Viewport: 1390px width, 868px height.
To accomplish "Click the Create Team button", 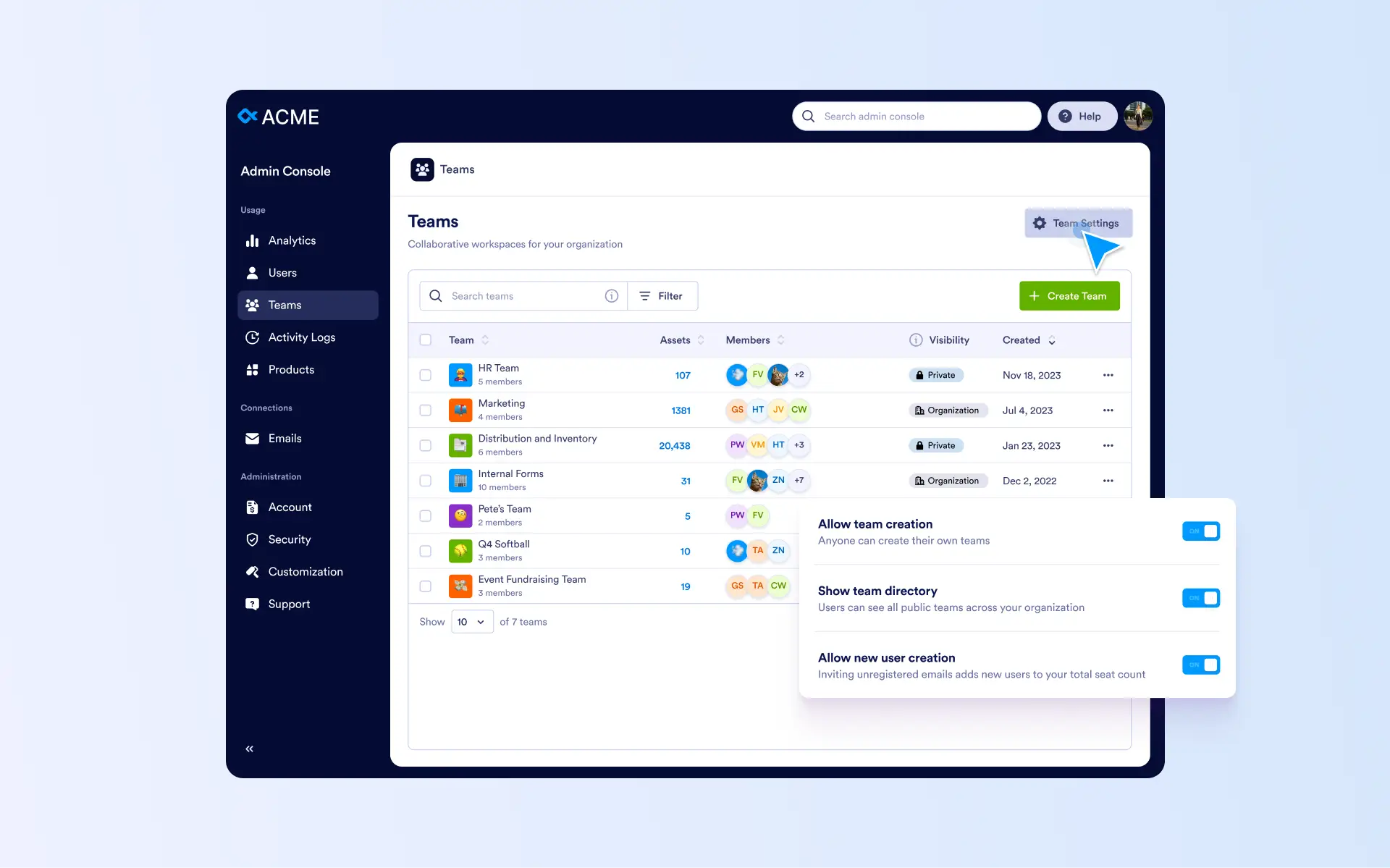I will 1069,296.
